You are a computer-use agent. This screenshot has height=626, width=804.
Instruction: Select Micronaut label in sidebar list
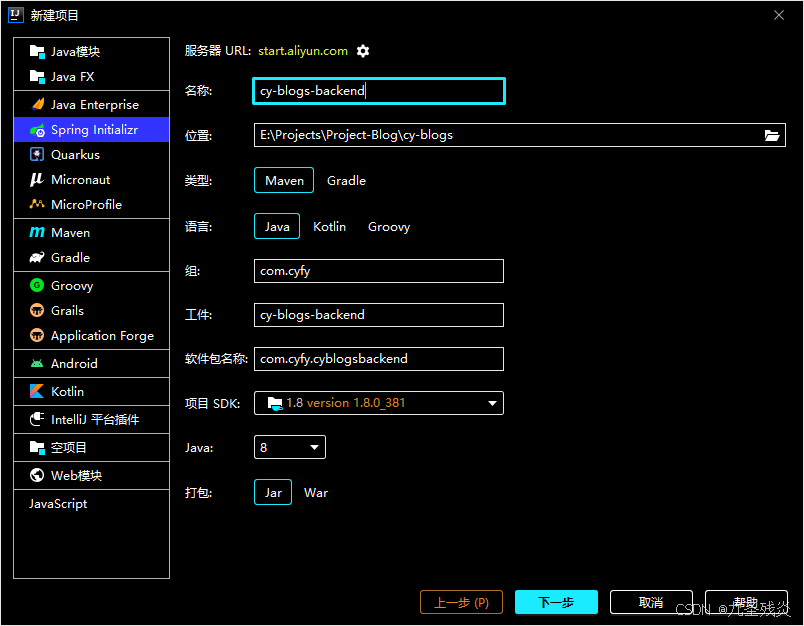point(81,179)
